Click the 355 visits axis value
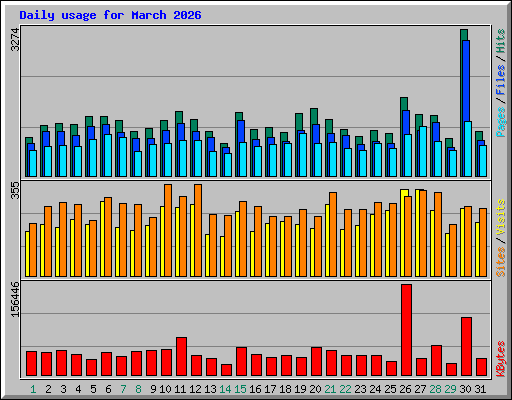Screen dimensions: 512x400 (15, 190)
